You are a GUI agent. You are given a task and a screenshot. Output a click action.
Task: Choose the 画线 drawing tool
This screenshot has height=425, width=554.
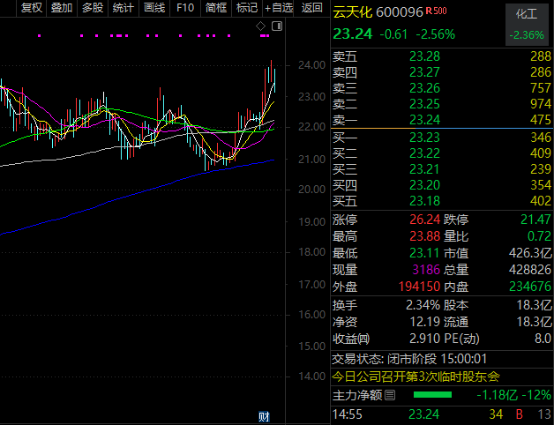154,8
